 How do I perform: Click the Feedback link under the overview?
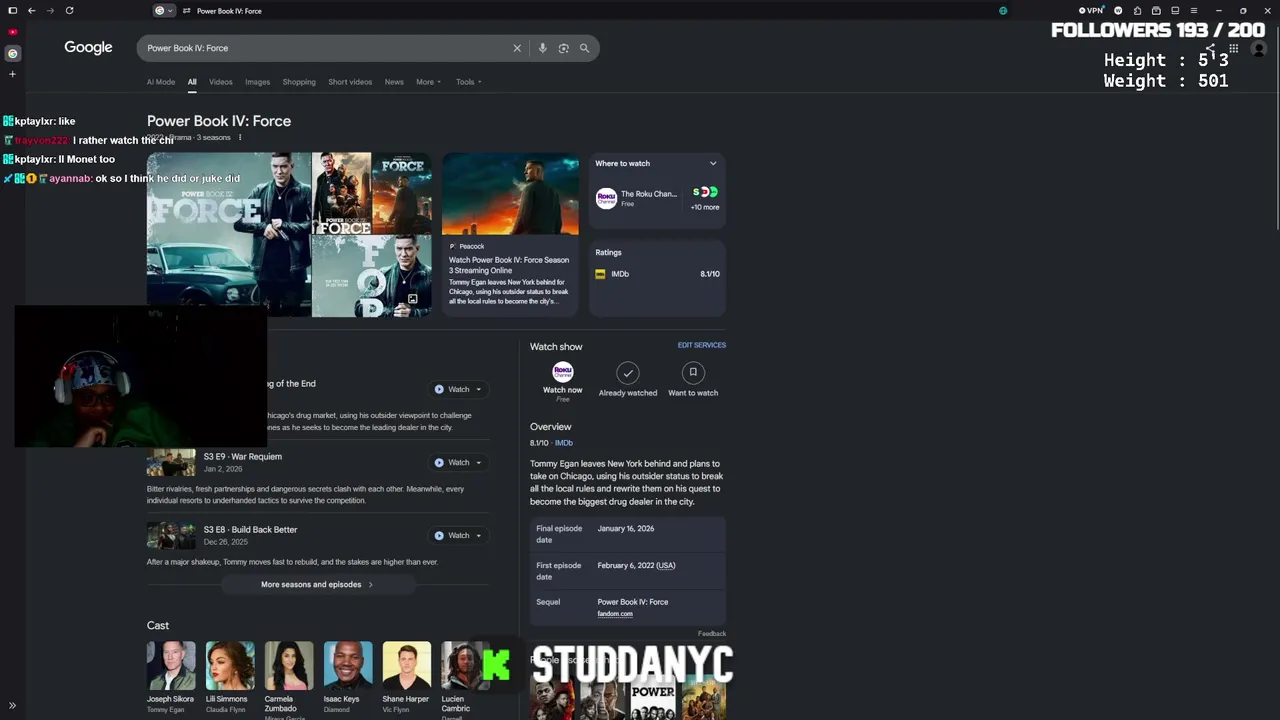[712, 634]
